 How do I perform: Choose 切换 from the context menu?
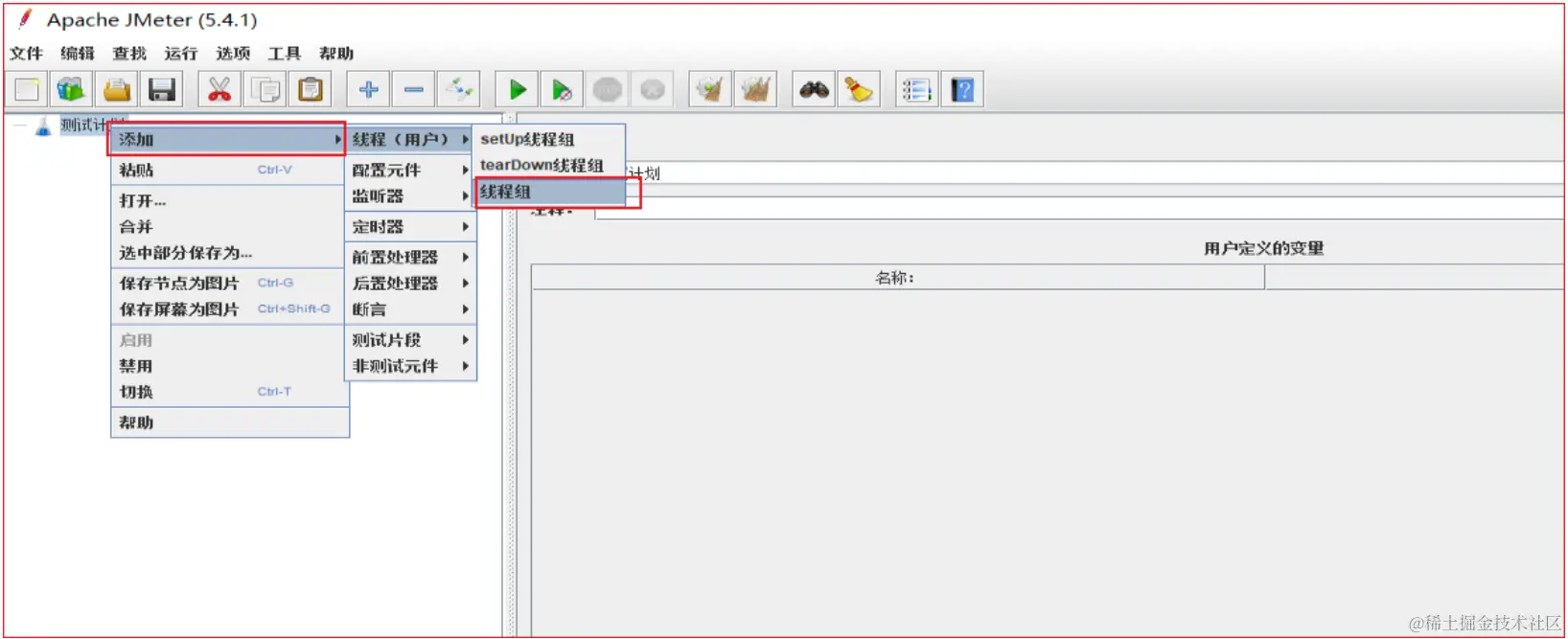pyautogui.click(x=229, y=392)
